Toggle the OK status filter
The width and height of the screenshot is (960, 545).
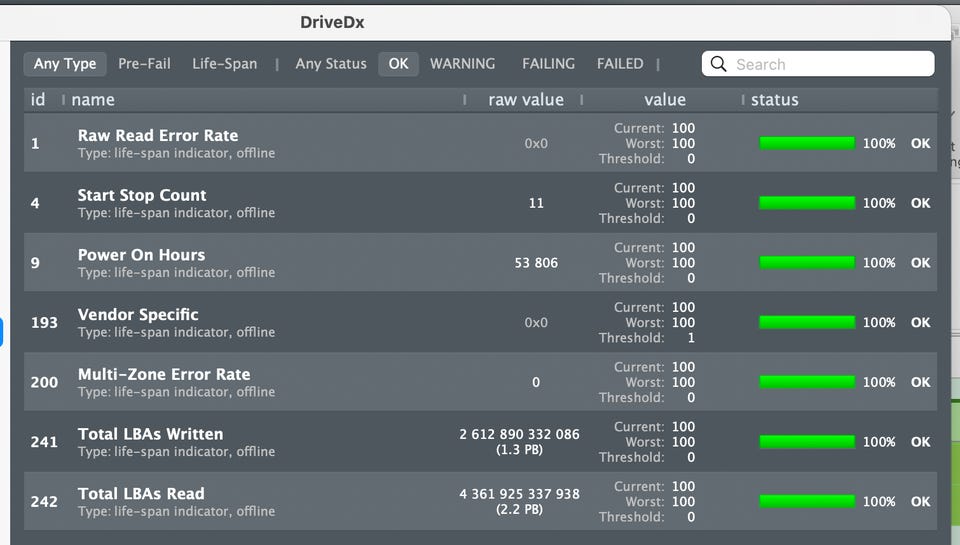coord(399,64)
